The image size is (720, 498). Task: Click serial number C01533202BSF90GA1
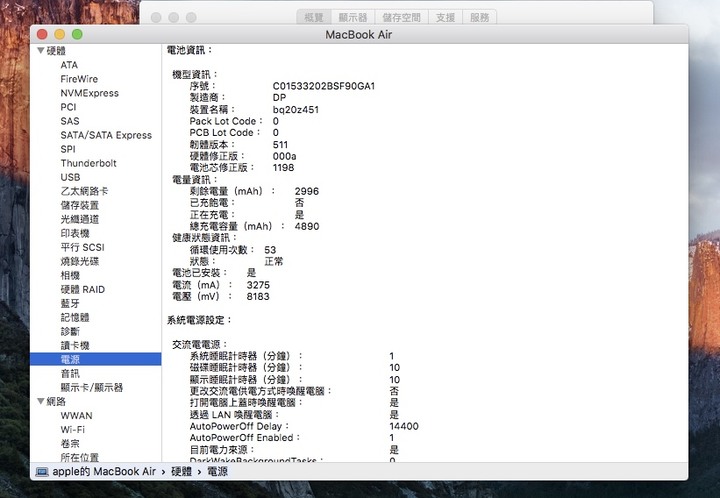324,86
